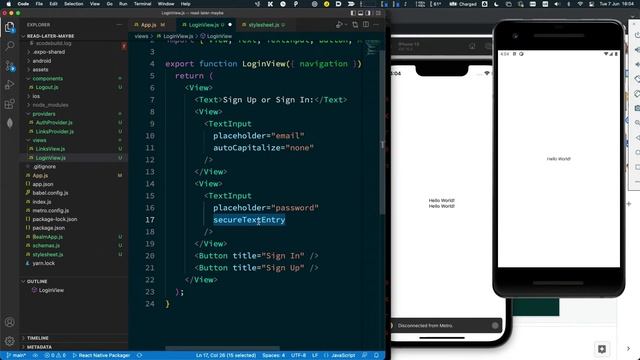
Task: Open the Selection menu in menu bar
Action: 73,4
